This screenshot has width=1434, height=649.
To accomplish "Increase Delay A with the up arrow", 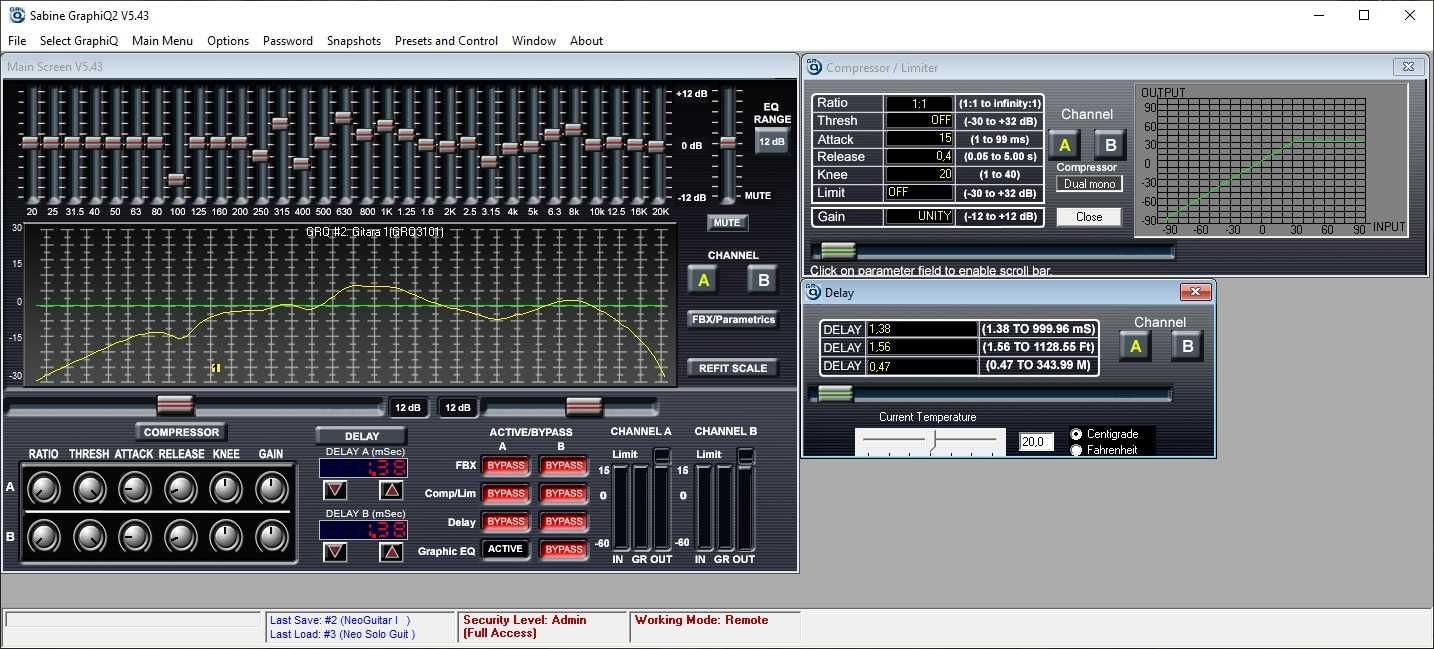I will point(392,490).
